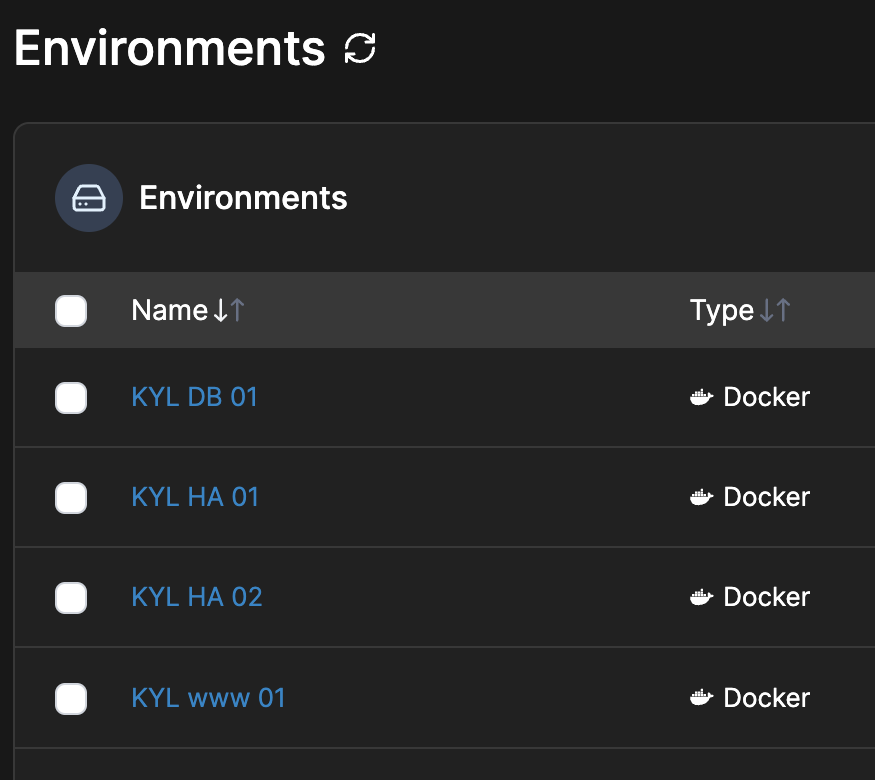Image resolution: width=875 pixels, height=780 pixels.
Task: Tick the checkbox for KYL DB 01
Action: [71, 397]
